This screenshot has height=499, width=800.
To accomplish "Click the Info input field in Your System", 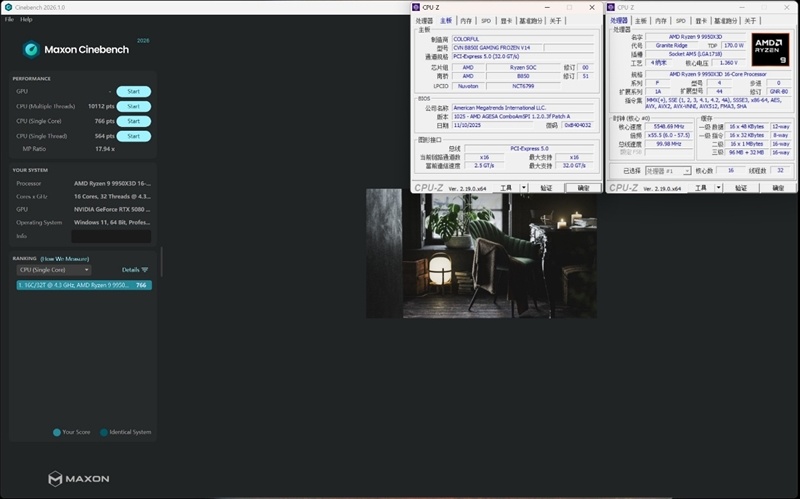I will 111,236.
